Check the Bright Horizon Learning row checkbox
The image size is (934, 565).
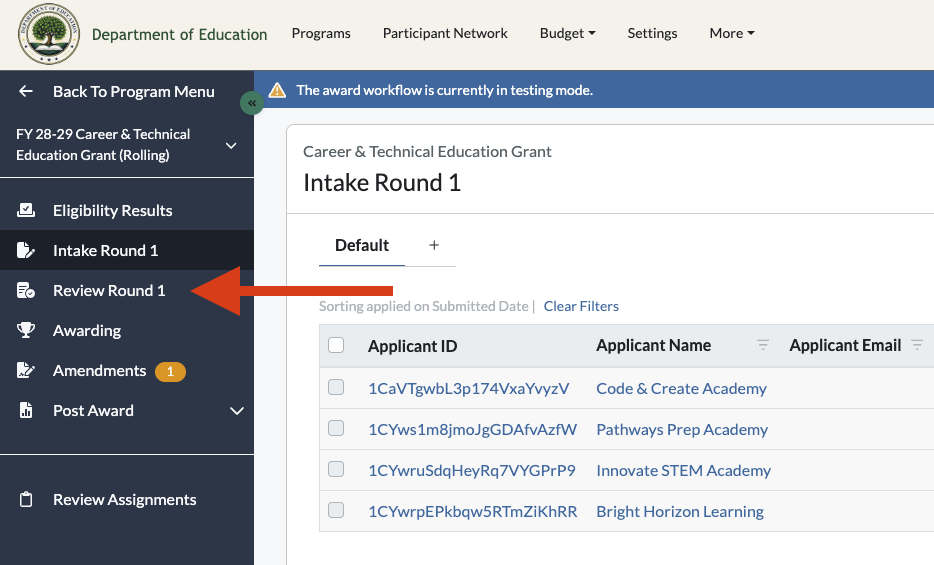[x=336, y=510]
